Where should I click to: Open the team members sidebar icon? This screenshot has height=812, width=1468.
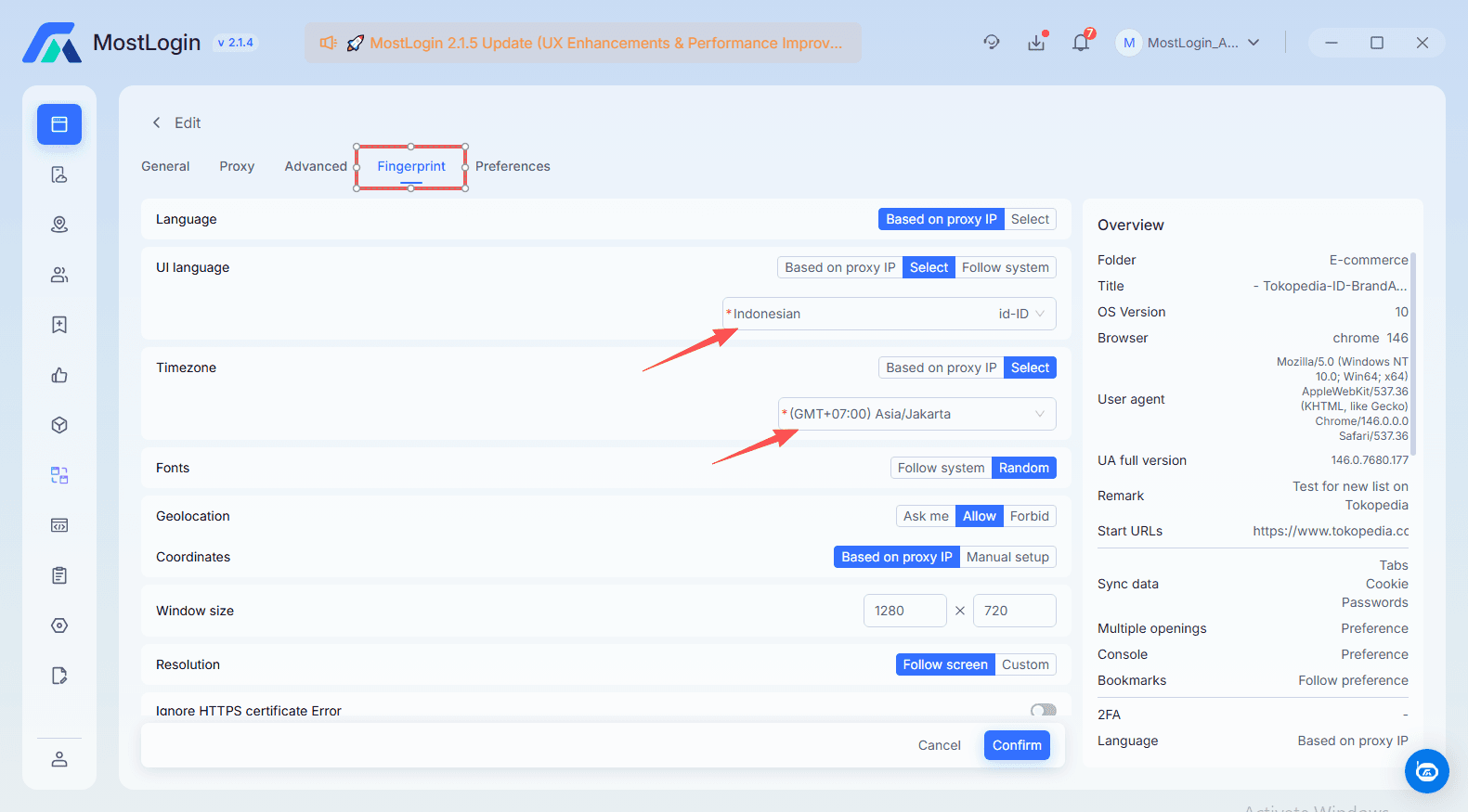[x=59, y=275]
